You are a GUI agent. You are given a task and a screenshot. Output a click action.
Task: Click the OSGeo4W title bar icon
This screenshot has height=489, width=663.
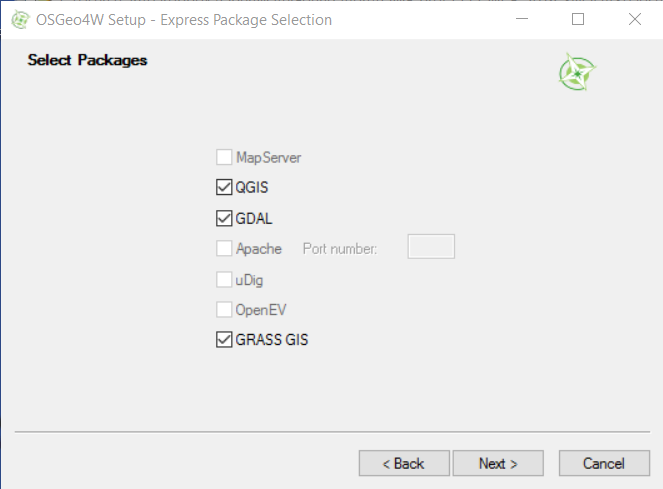coord(20,20)
